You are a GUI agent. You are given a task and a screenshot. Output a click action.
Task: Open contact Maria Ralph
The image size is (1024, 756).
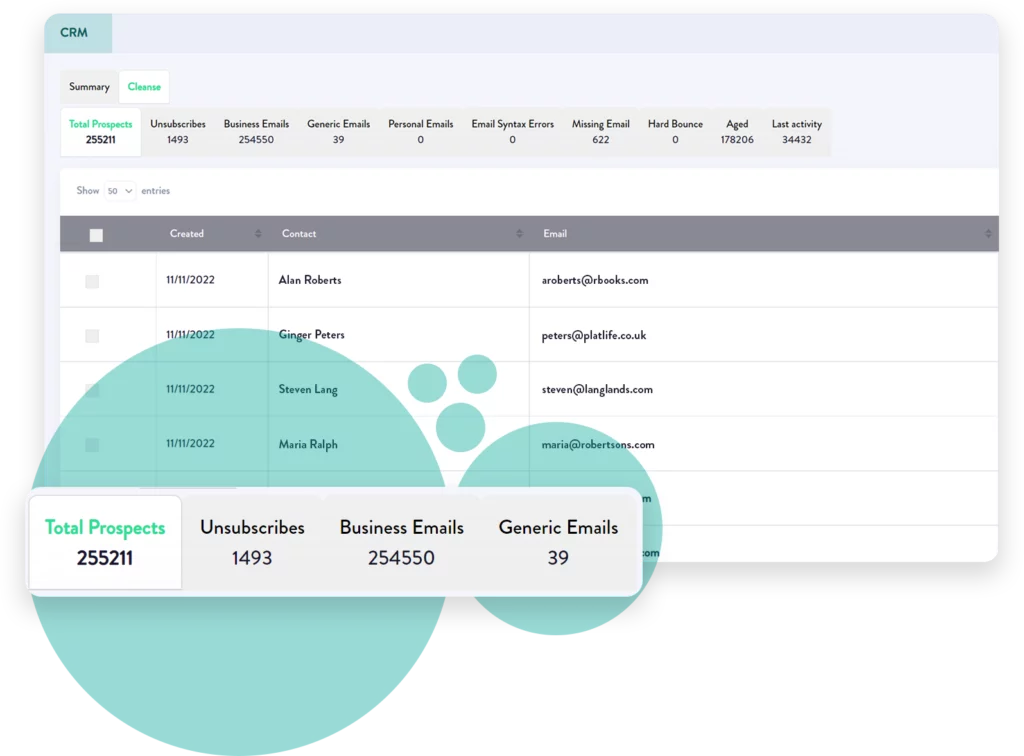[x=308, y=445]
